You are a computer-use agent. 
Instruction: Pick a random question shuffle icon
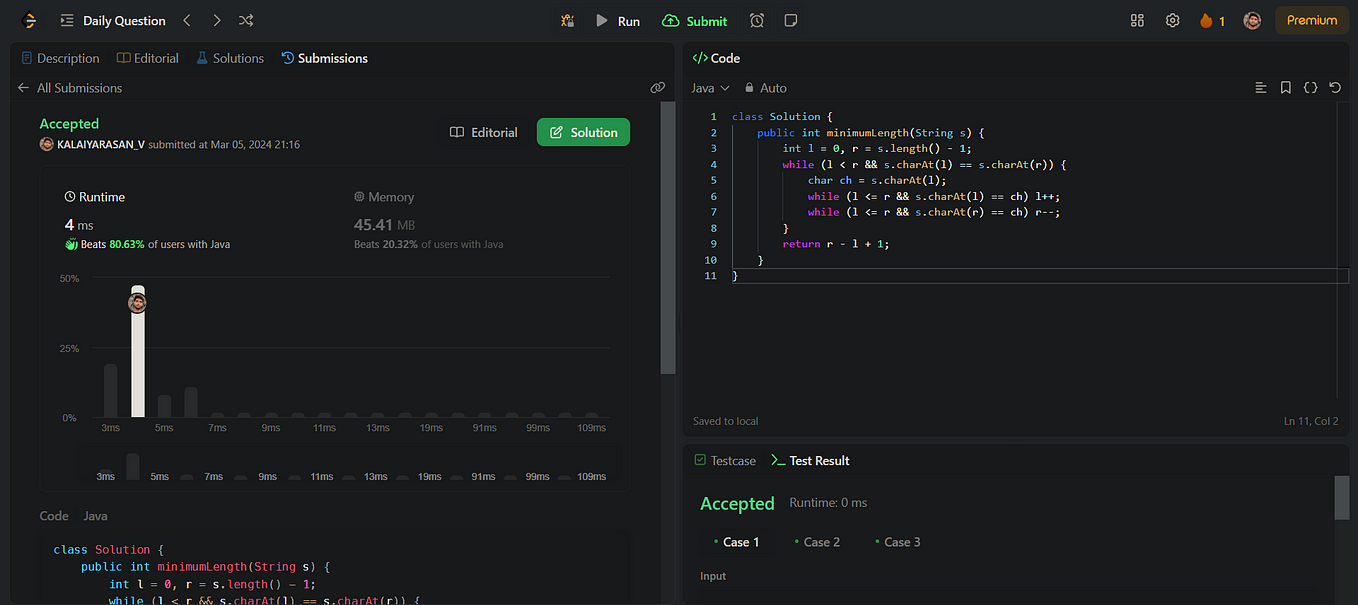(x=246, y=20)
